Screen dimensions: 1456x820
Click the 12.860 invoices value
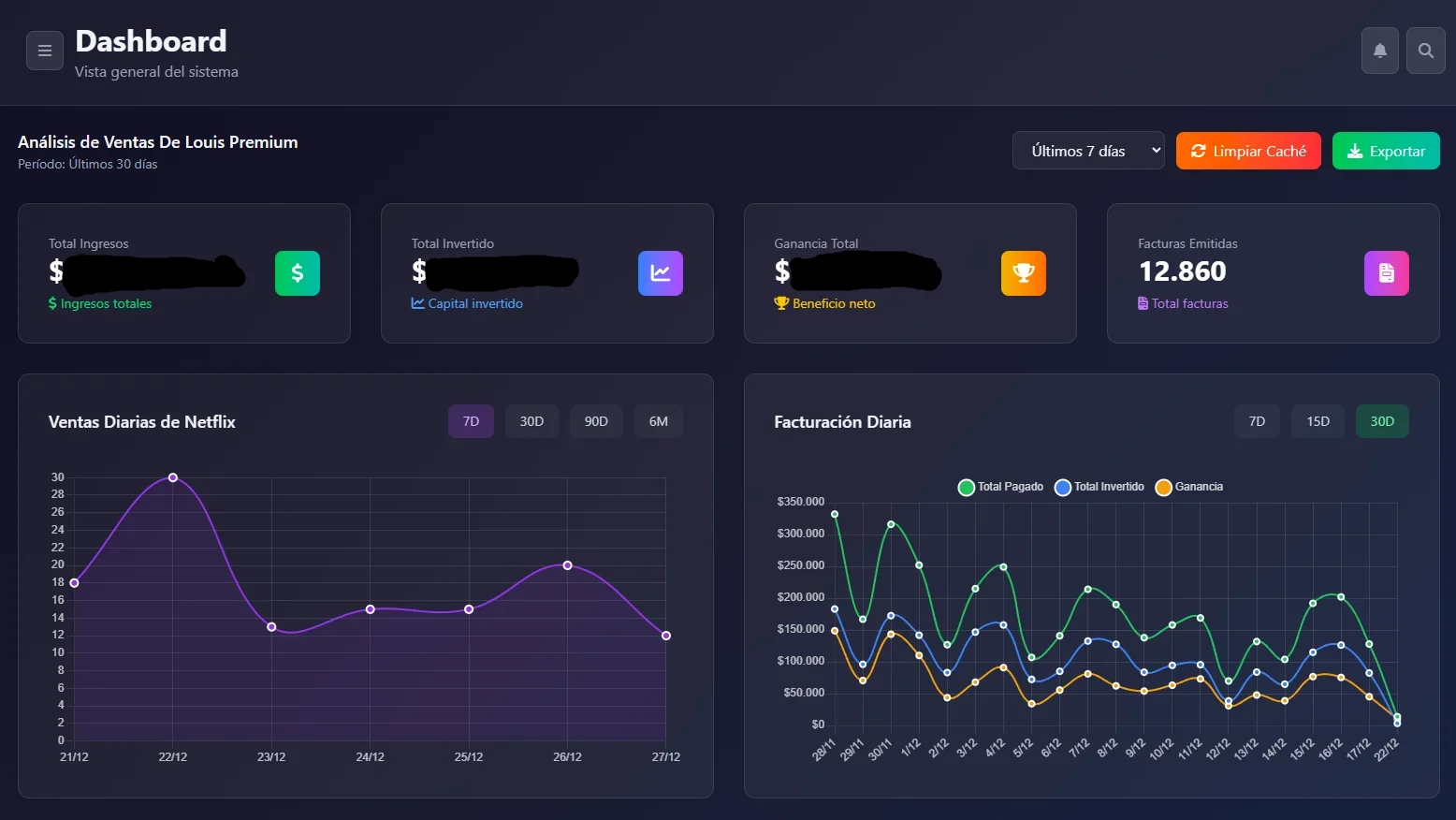point(1182,271)
